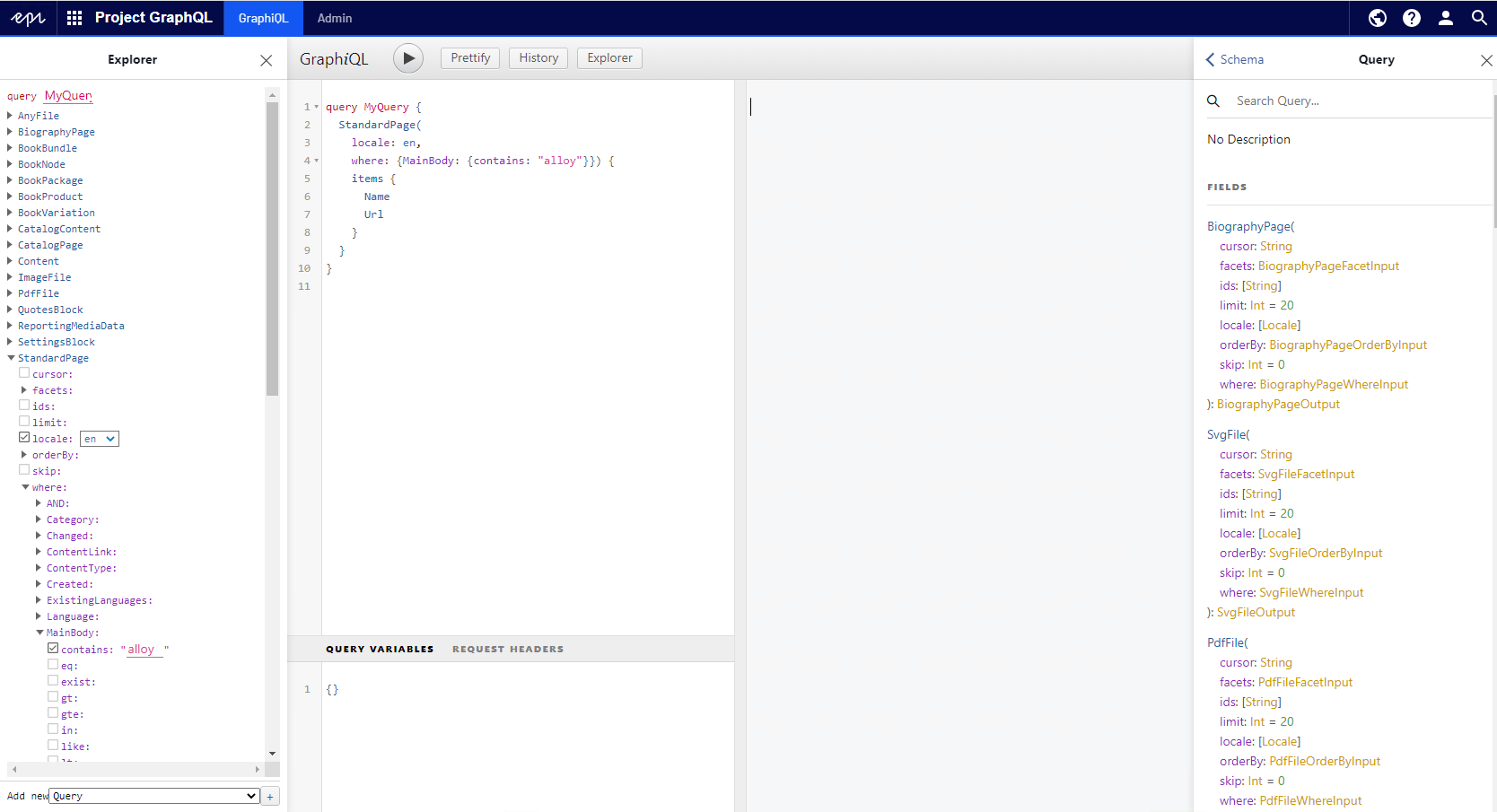This screenshot has height=812, width=1497.
Task: Fold line 1 query code arrow
Action: coord(316,107)
